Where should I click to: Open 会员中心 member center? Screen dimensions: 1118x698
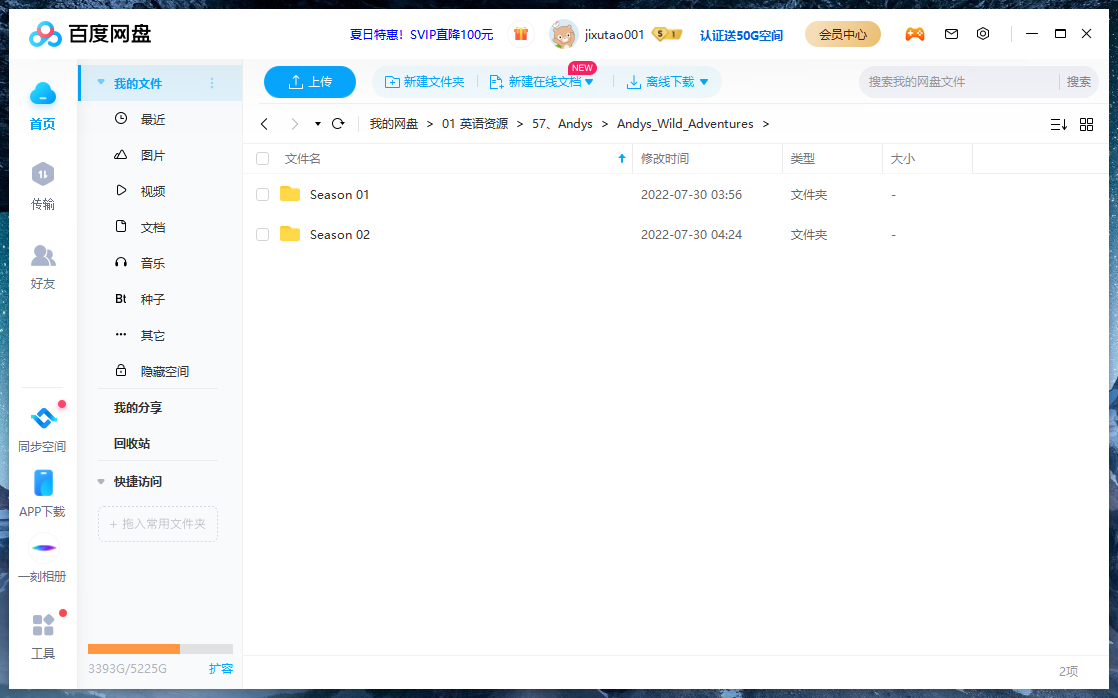843,34
